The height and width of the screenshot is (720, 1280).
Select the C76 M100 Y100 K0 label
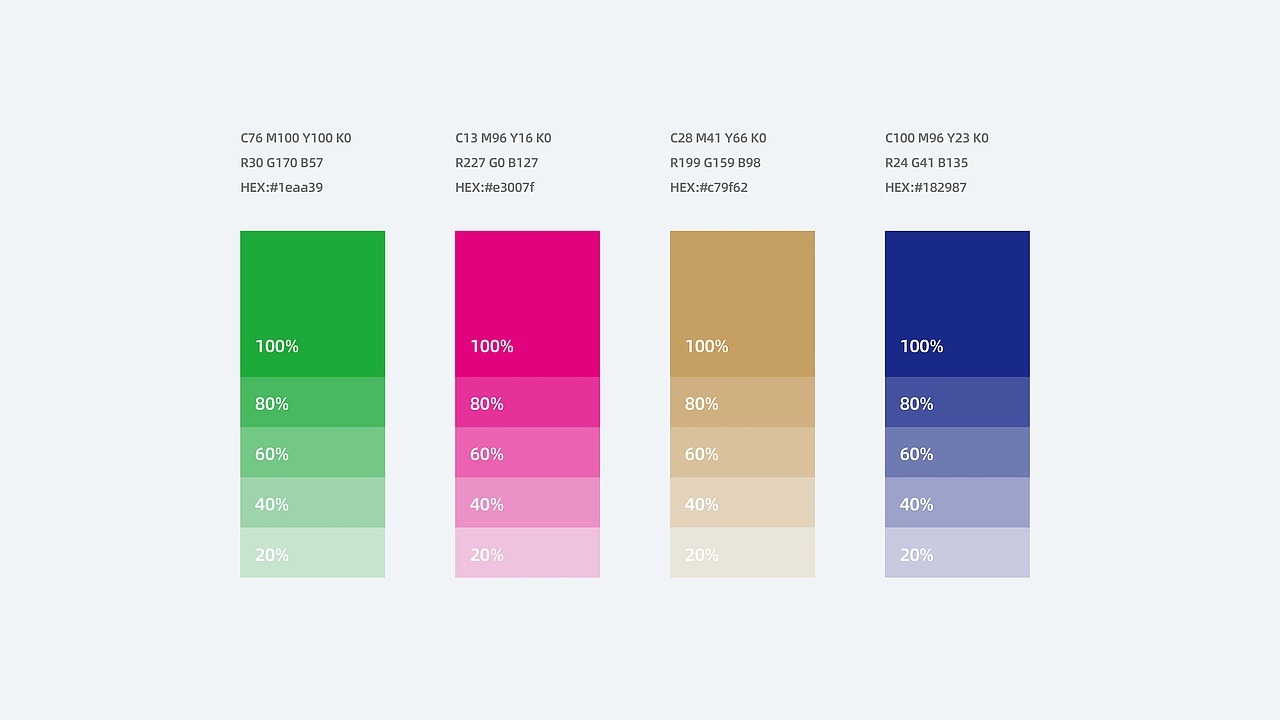point(296,138)
